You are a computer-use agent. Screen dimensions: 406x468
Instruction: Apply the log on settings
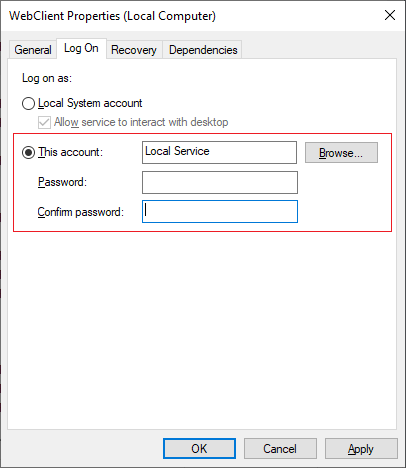361,449
